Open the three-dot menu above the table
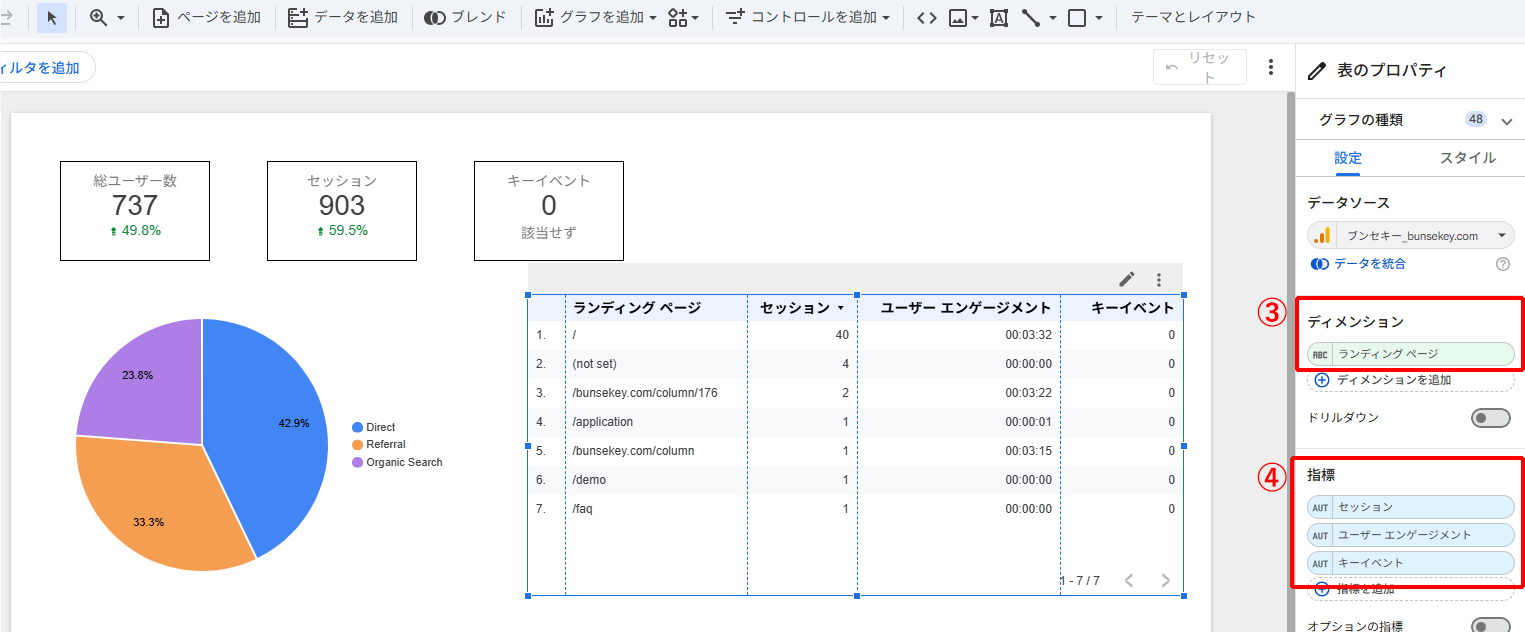 (1158, 280)
